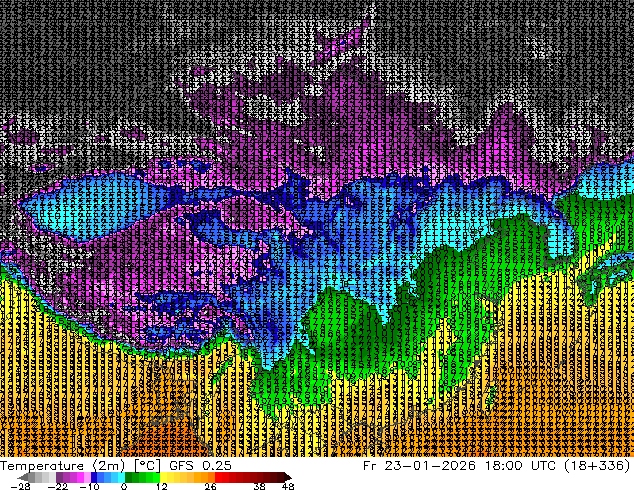Click the '48' legend value
The width and height of the screenshot is (634, 490).
coord(288,486)
